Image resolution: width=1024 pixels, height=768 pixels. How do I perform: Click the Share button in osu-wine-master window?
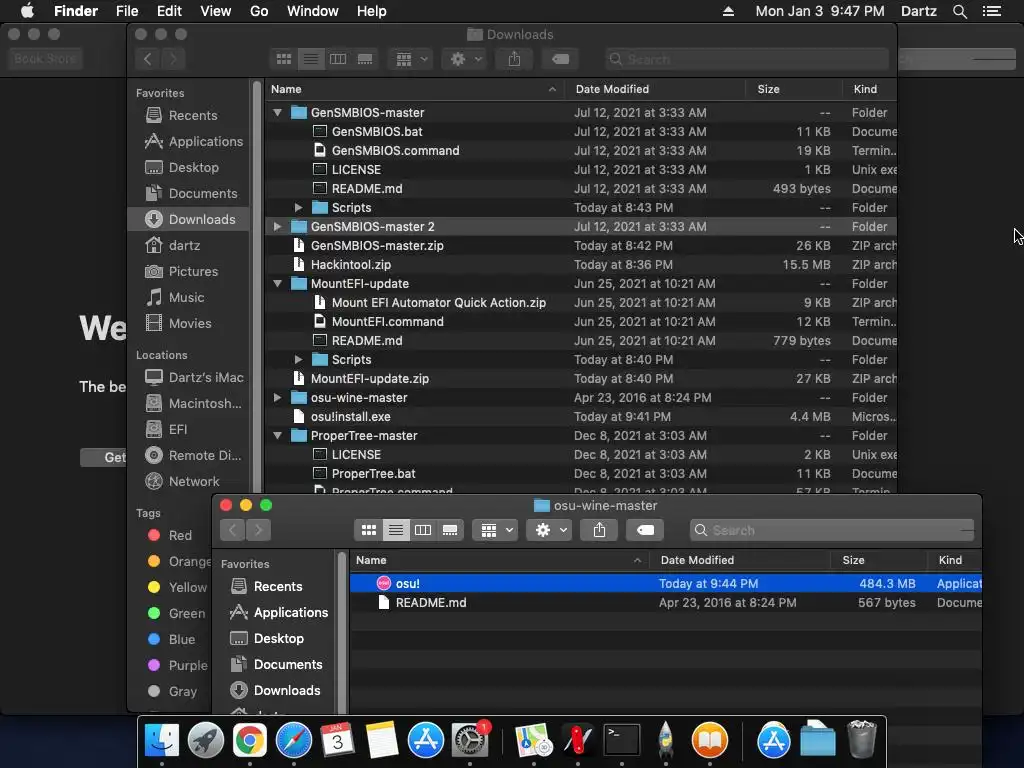click(x=600, y=530)
